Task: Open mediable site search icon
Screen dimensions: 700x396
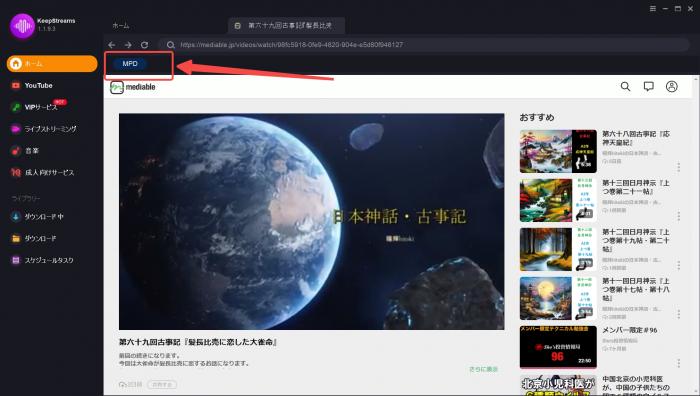Action: (x=625, y=87)
